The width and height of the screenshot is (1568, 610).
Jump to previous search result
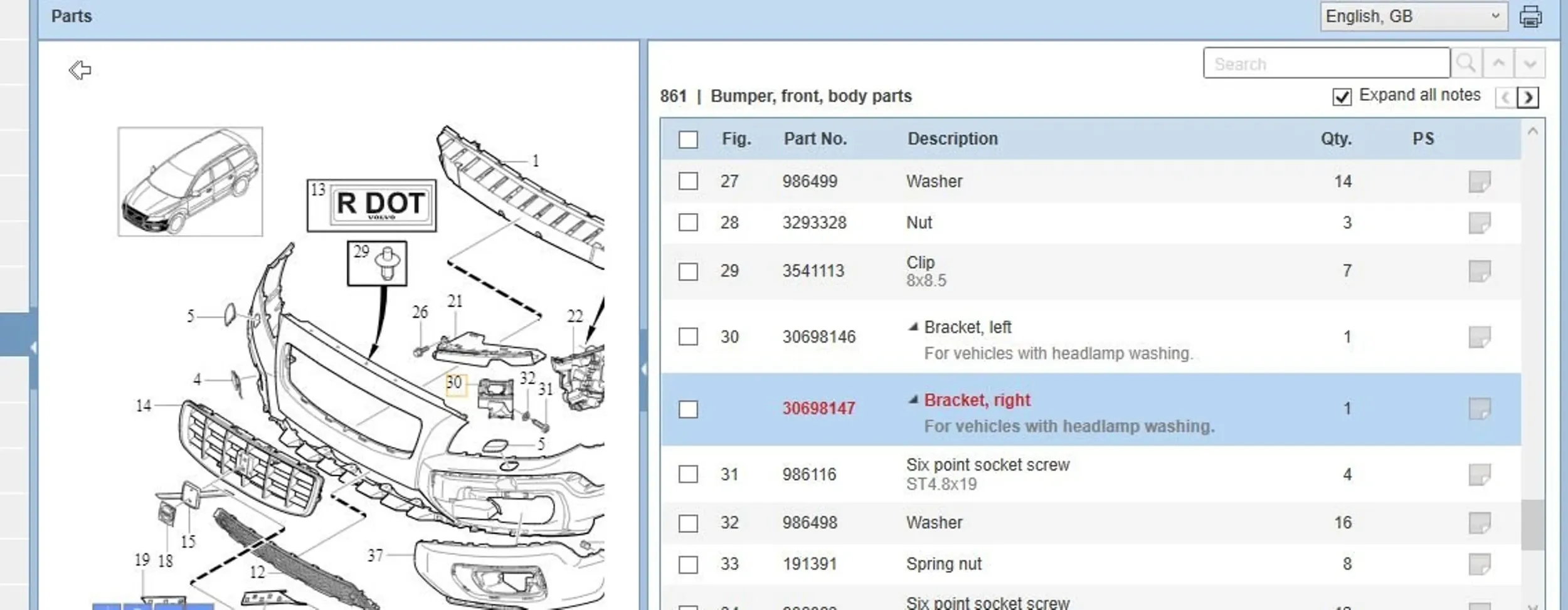[x=1498, y=63]
